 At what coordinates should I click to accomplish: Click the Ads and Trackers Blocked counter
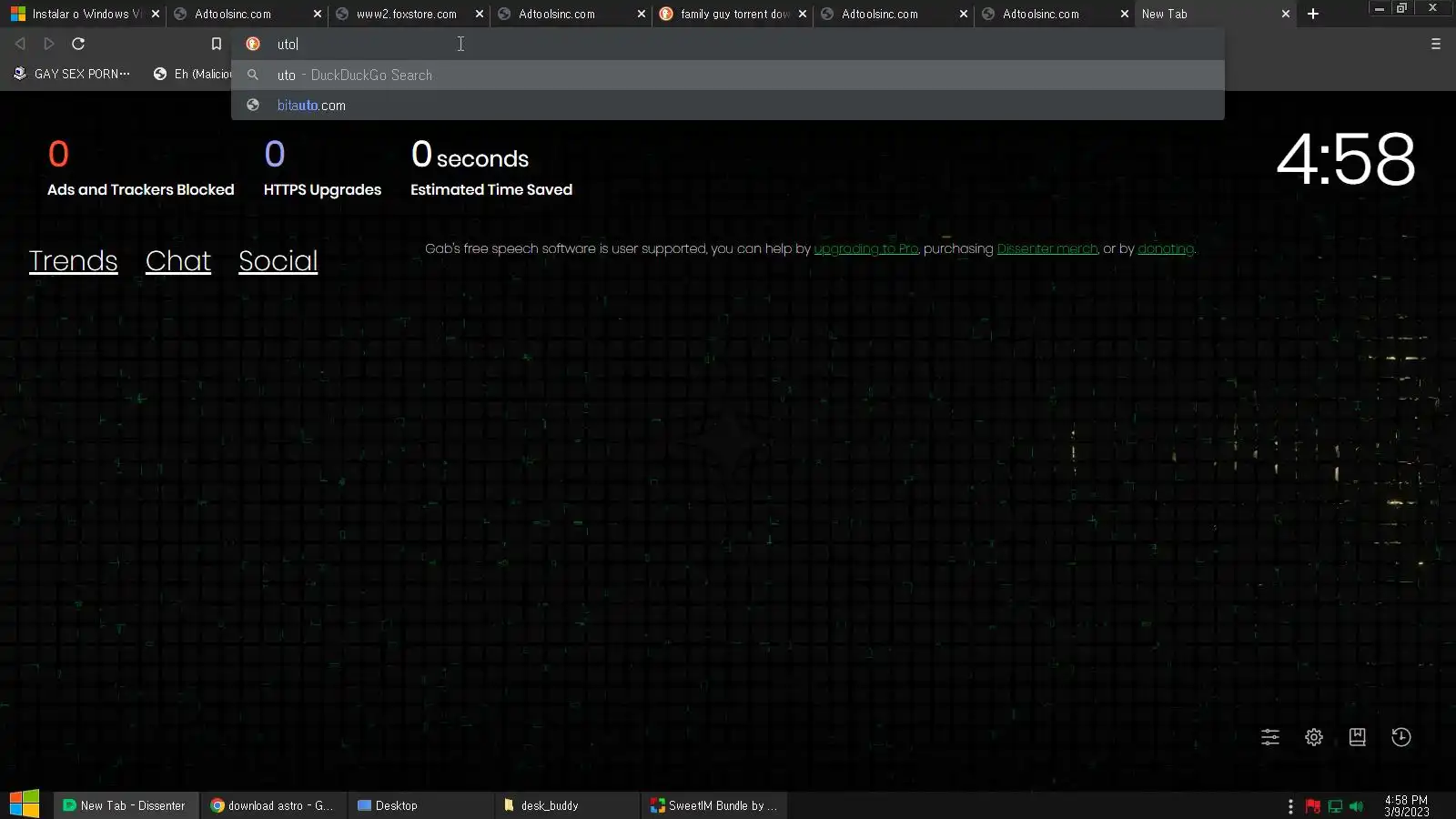click(x=141, y=167)
